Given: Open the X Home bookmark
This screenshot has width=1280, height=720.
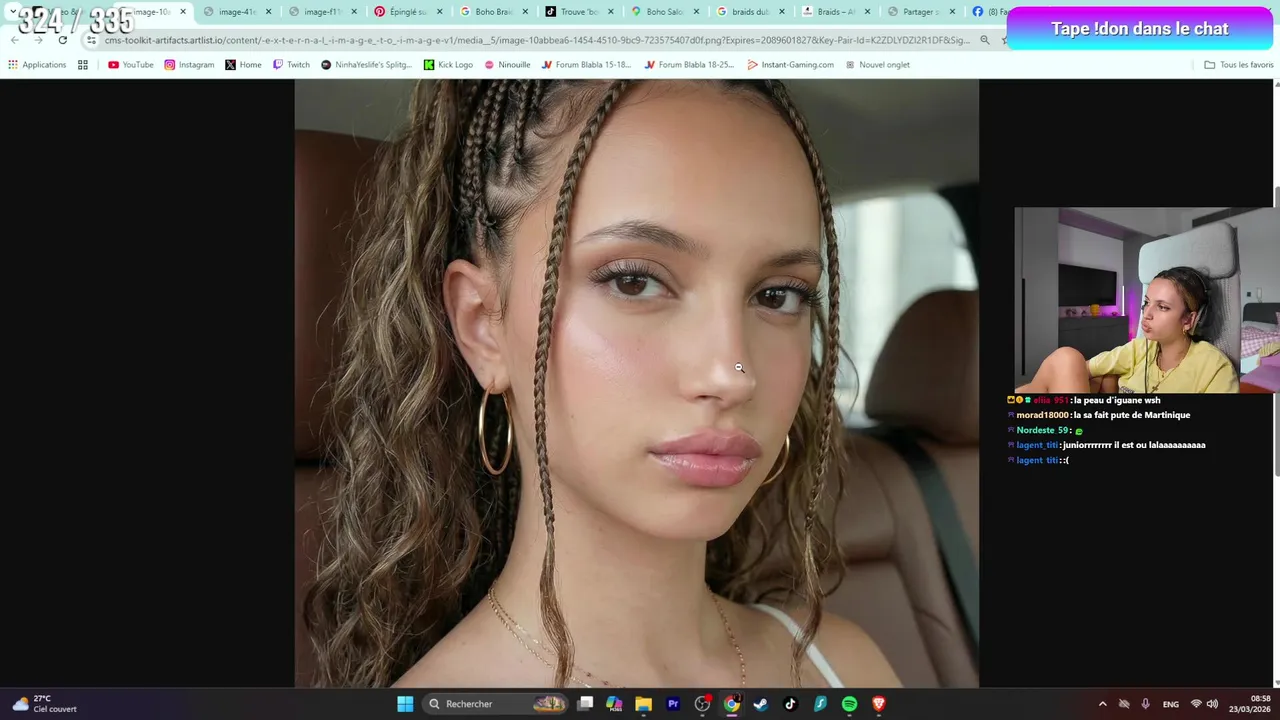Looking at the screenshot, I should click(243, 65).
